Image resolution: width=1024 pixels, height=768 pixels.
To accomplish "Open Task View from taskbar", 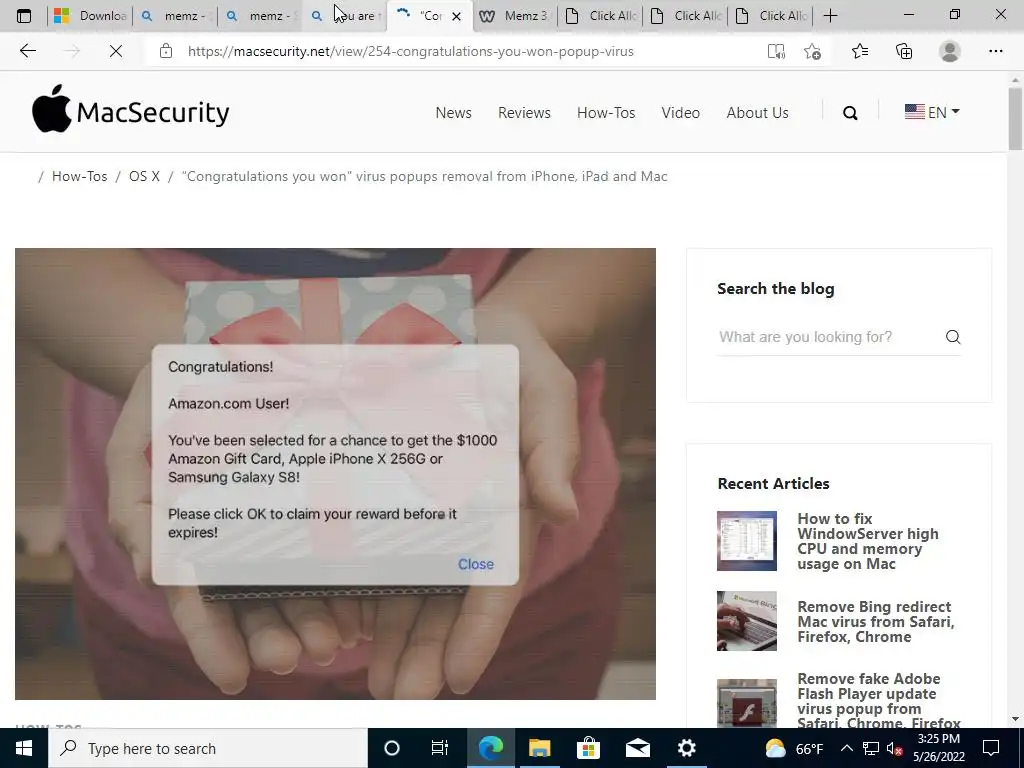I will [x=440, y=748].
